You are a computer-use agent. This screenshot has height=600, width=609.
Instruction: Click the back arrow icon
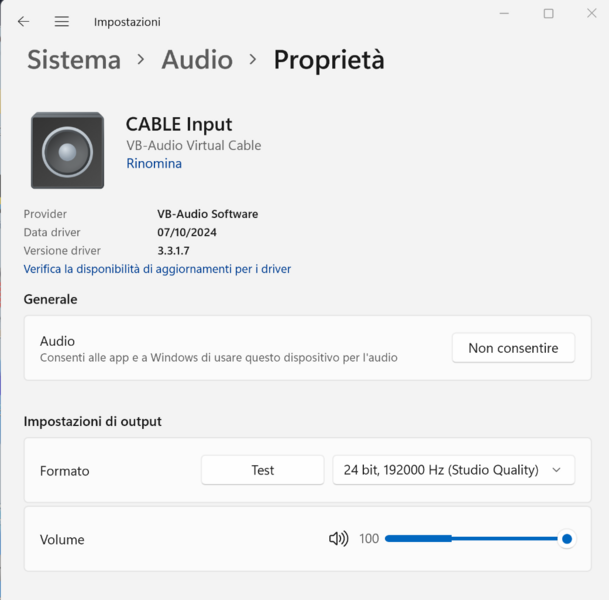[24, 21]
